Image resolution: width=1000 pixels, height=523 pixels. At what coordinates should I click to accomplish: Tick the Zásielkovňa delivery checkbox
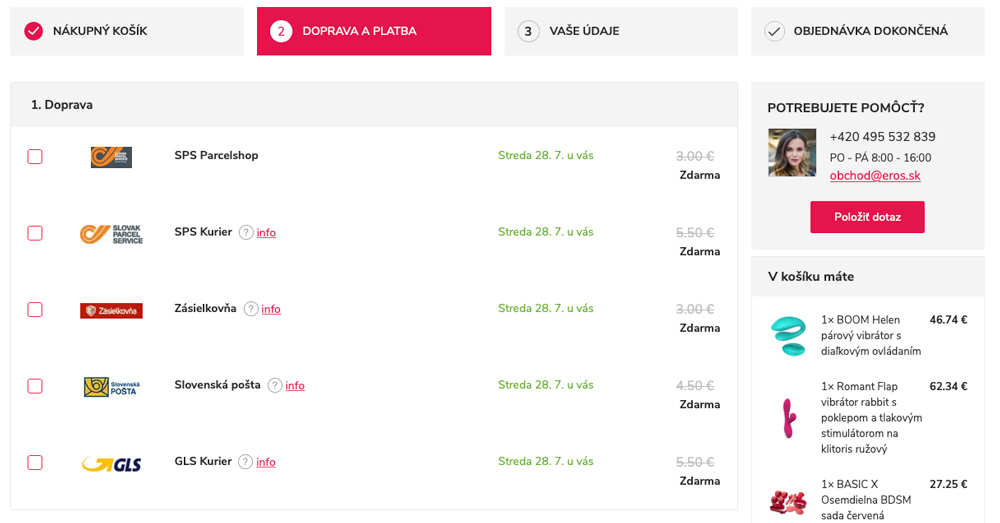35,310
